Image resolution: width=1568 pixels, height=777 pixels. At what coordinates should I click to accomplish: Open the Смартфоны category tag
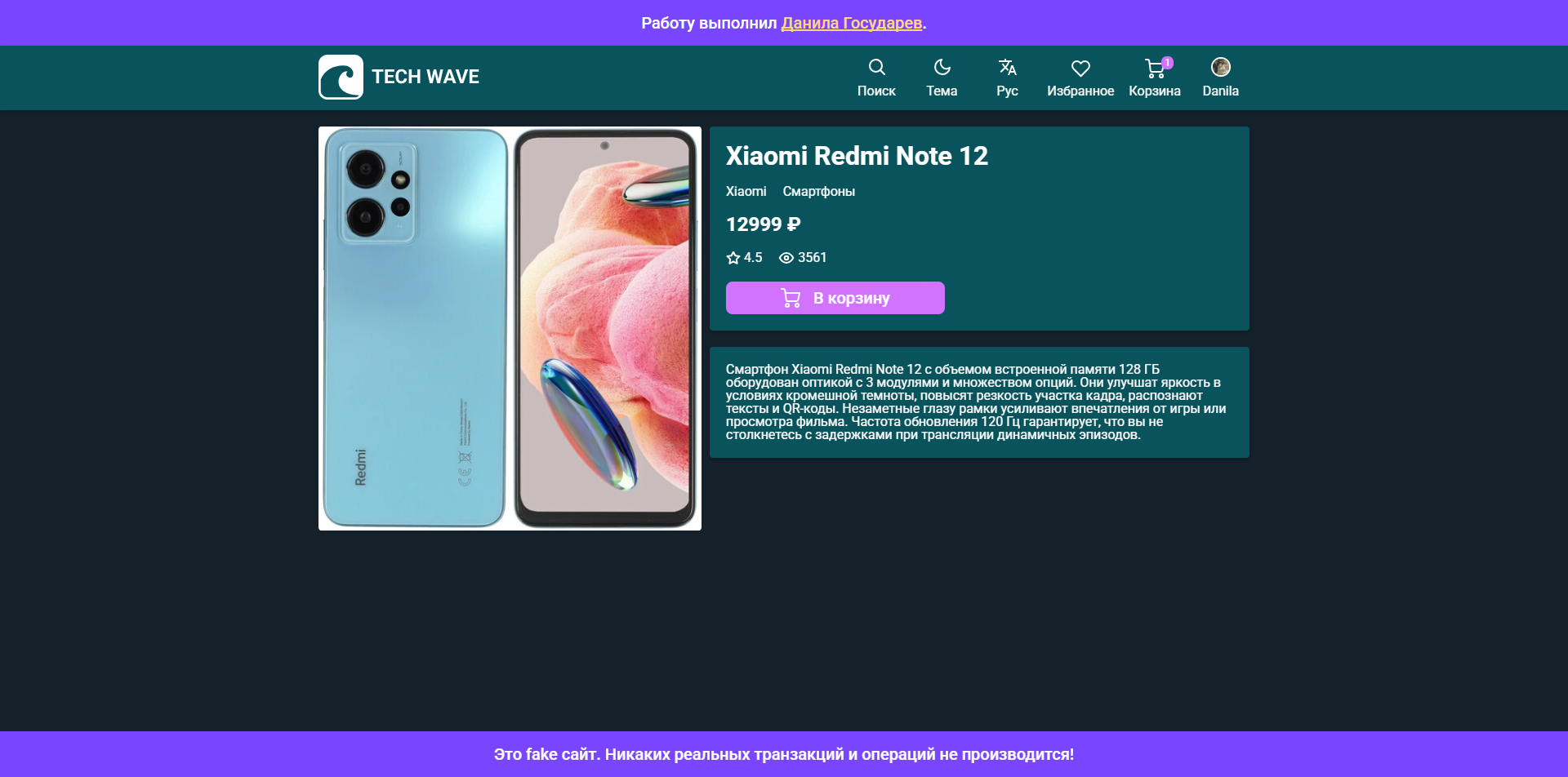[818, 191]
